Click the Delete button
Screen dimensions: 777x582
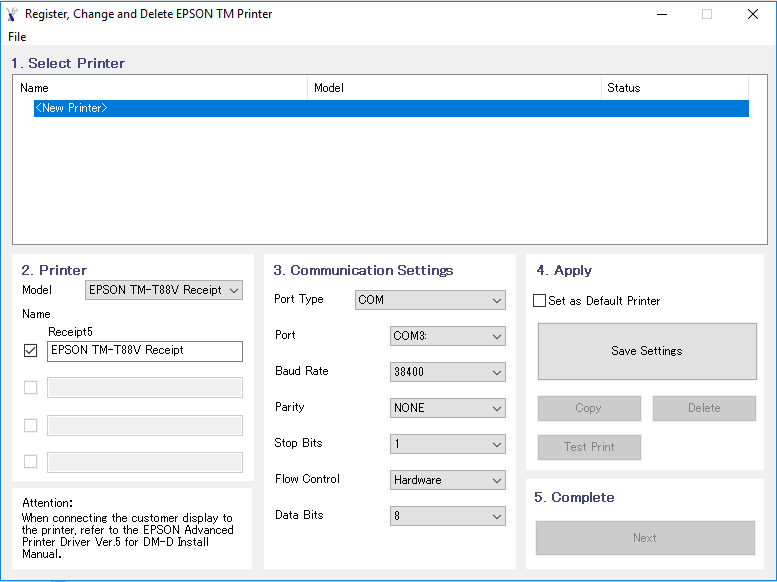[x=704, y=408]
